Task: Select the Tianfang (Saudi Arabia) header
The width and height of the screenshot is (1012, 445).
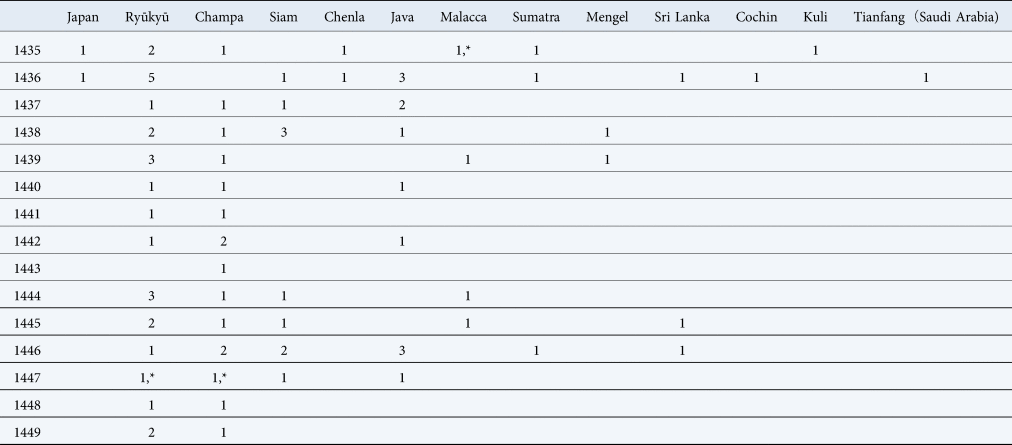Action: tap(927, 18)
